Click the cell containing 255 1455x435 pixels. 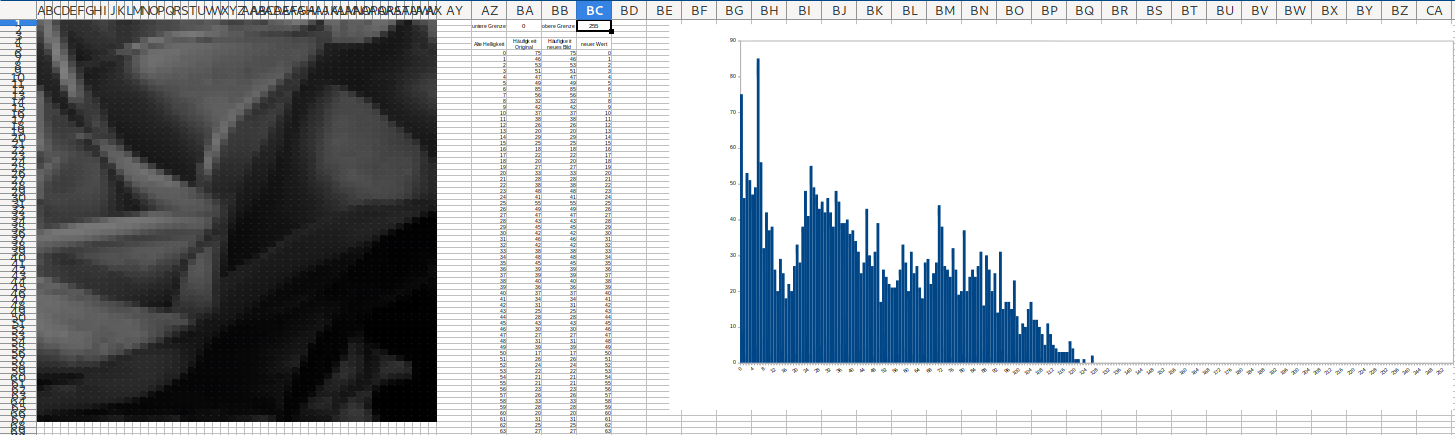tap(593, 26)
